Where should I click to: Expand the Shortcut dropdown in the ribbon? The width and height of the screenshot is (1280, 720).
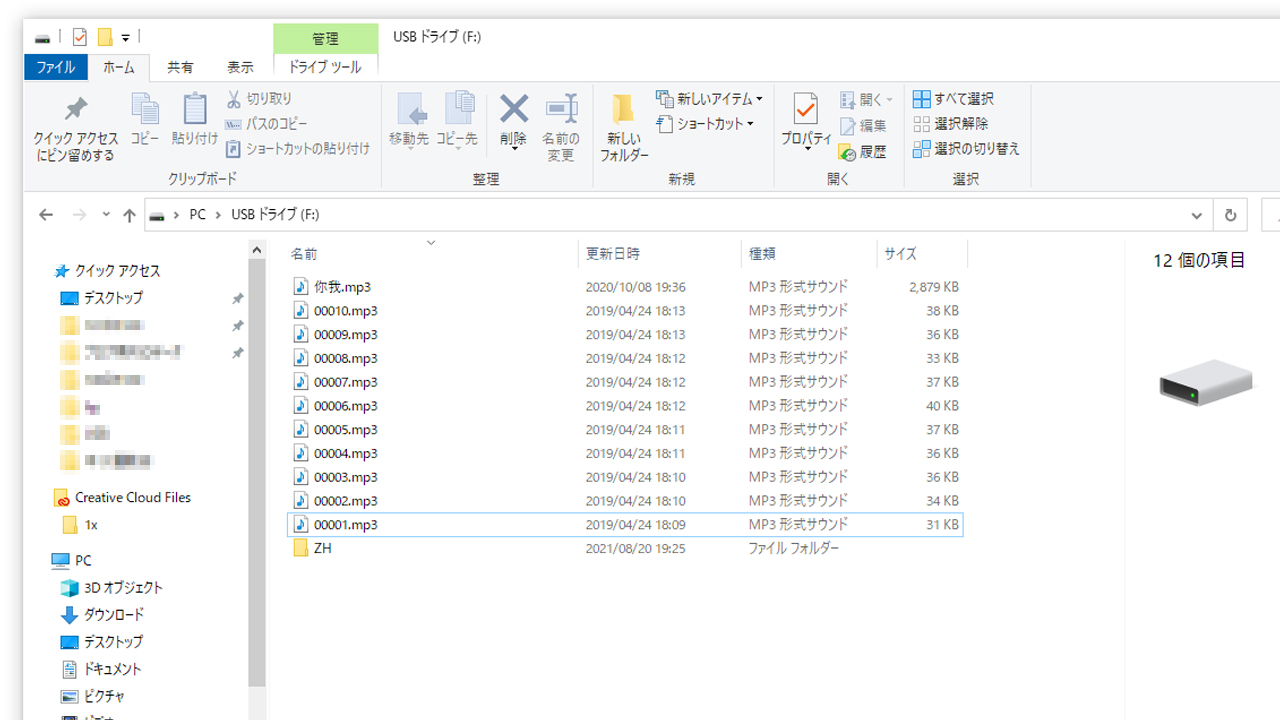pos(705,124)
